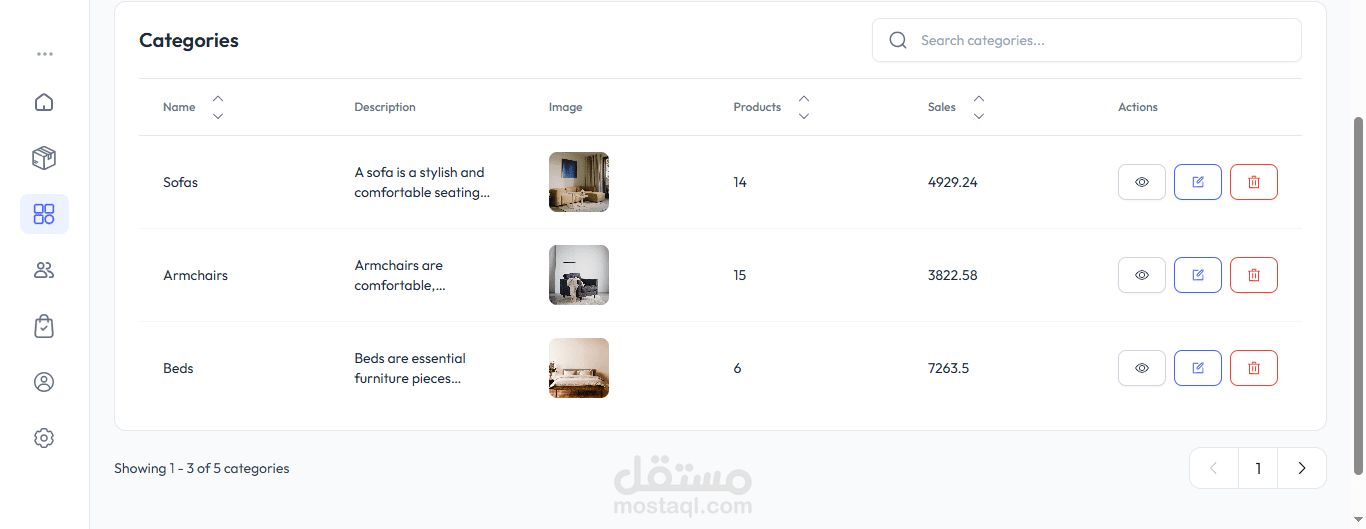Select the Categories grid icon in sidebar

tap(44, 214)
